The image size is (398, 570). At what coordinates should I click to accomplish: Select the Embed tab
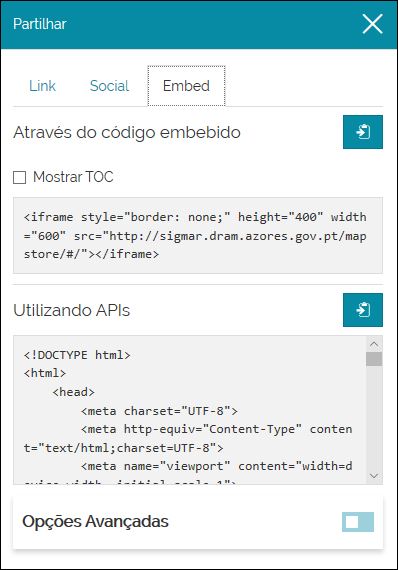point(186,86)
